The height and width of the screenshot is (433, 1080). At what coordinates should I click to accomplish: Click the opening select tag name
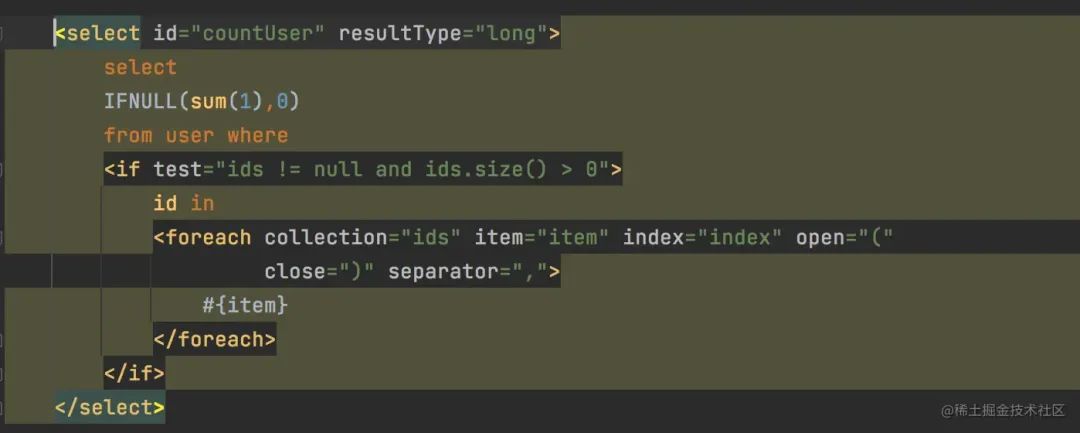103,33
